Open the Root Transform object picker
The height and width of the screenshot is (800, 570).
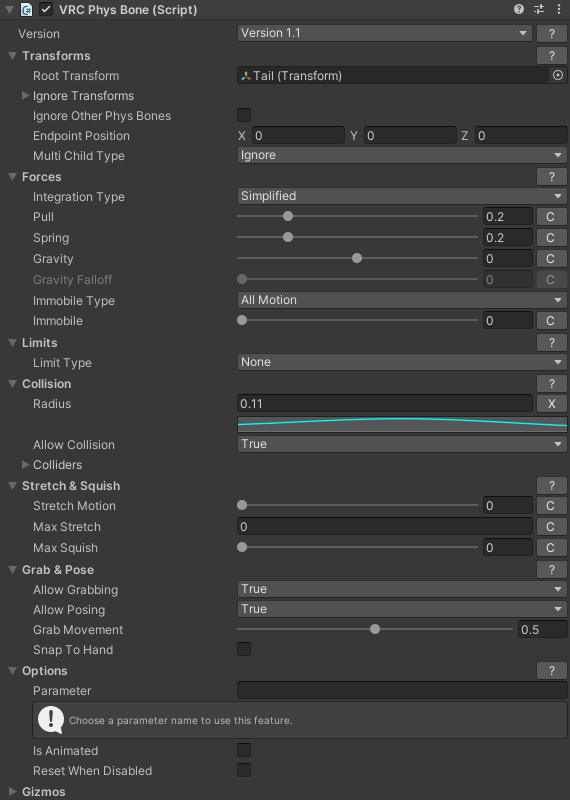[x=558, y=76]
